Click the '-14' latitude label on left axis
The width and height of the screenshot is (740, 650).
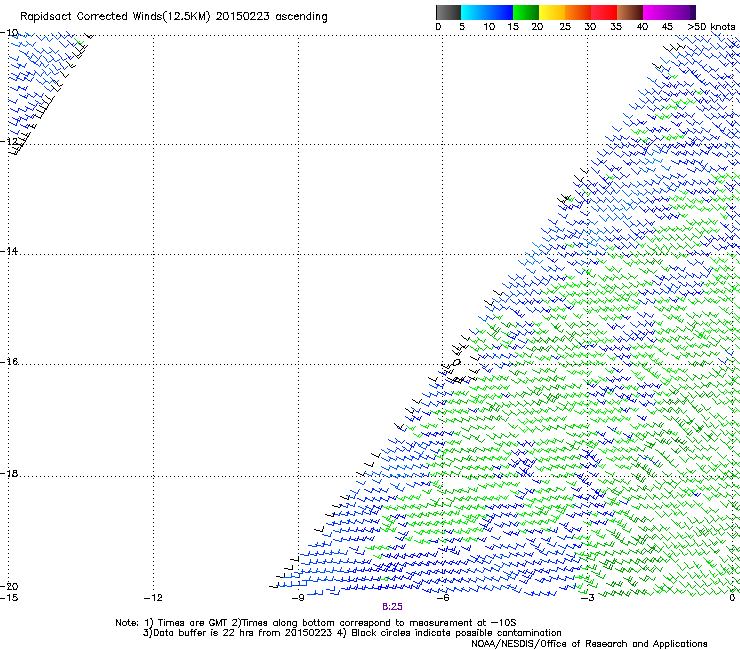9,251
